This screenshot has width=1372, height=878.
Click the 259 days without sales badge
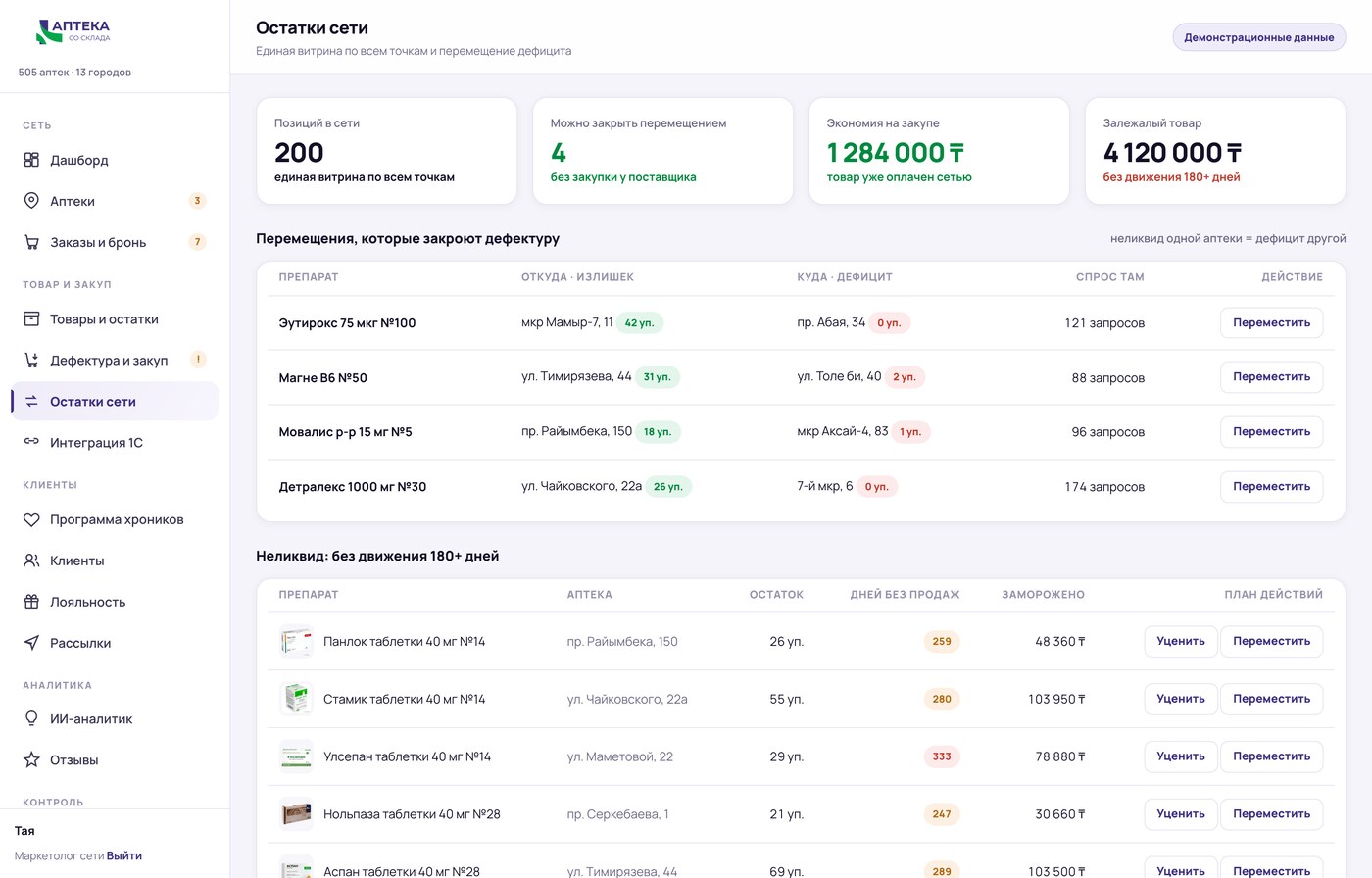tap(942, 642)
